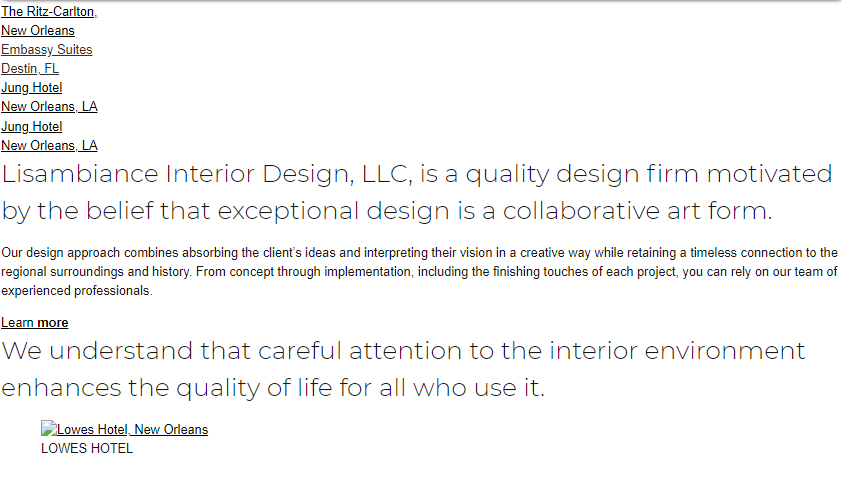842x490 pixels.
Task: Open the first Jung Hotel link
Action: pos(32,88)
